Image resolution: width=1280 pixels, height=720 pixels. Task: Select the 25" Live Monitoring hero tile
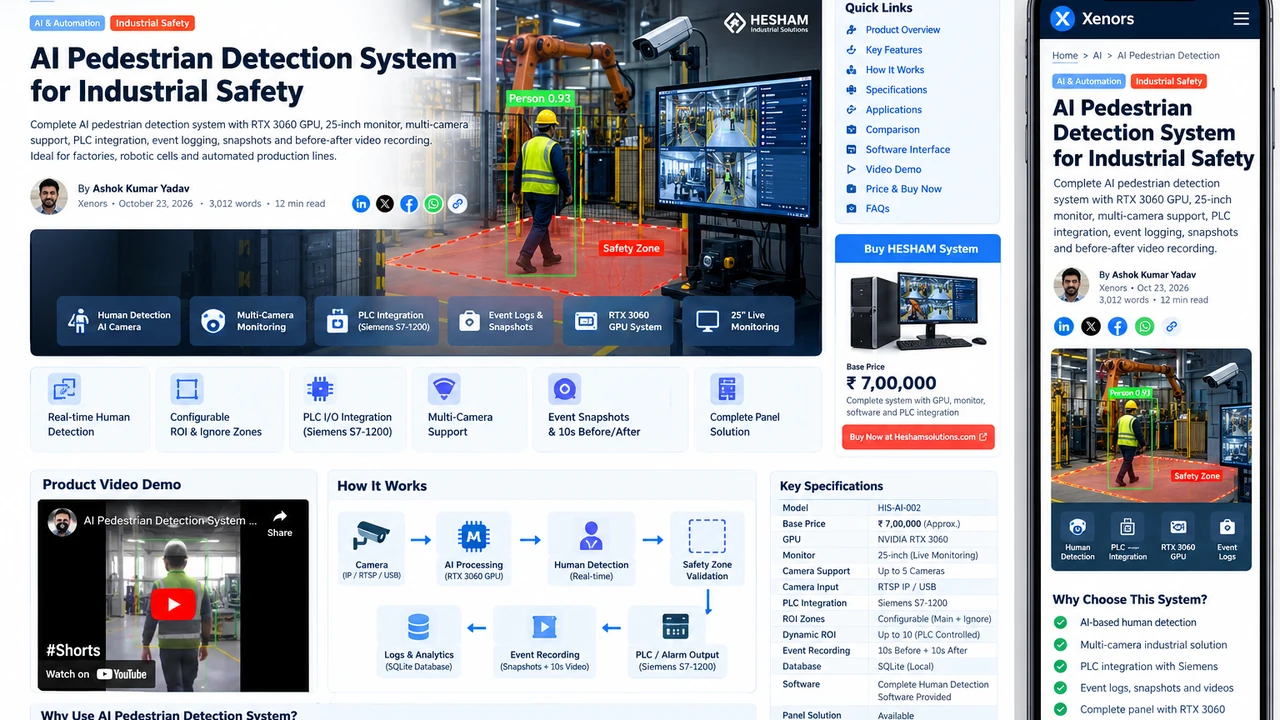[x=739, y=321]
